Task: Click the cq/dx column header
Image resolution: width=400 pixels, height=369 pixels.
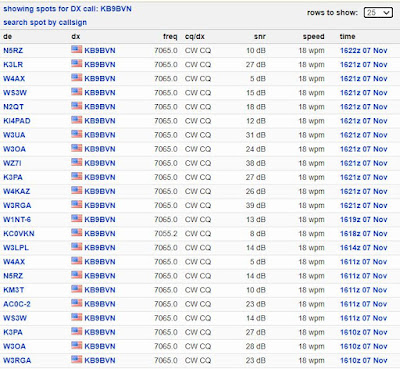Action: [195, 37]
